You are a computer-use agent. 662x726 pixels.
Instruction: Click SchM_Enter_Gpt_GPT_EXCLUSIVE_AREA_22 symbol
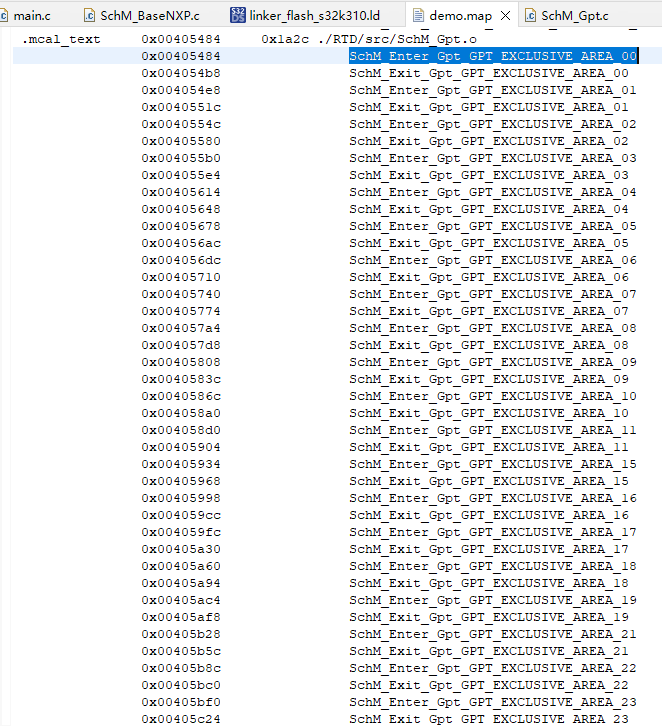pyautogui.click(x=493, y=668)
